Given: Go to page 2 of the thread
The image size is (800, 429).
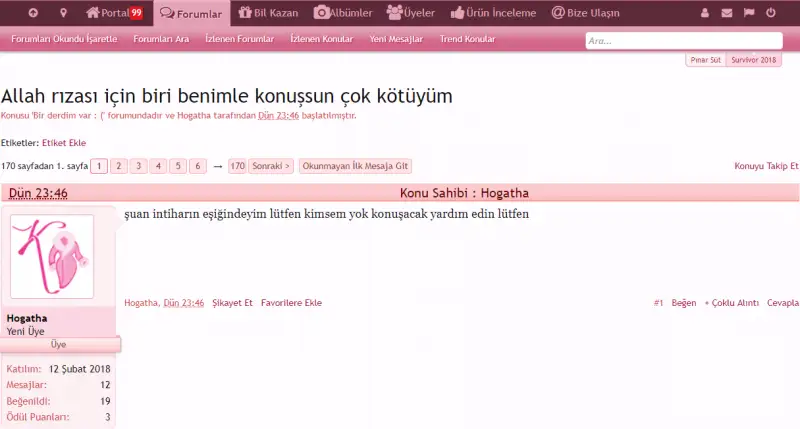Looking at the screenshot, I should pos(119,166).
